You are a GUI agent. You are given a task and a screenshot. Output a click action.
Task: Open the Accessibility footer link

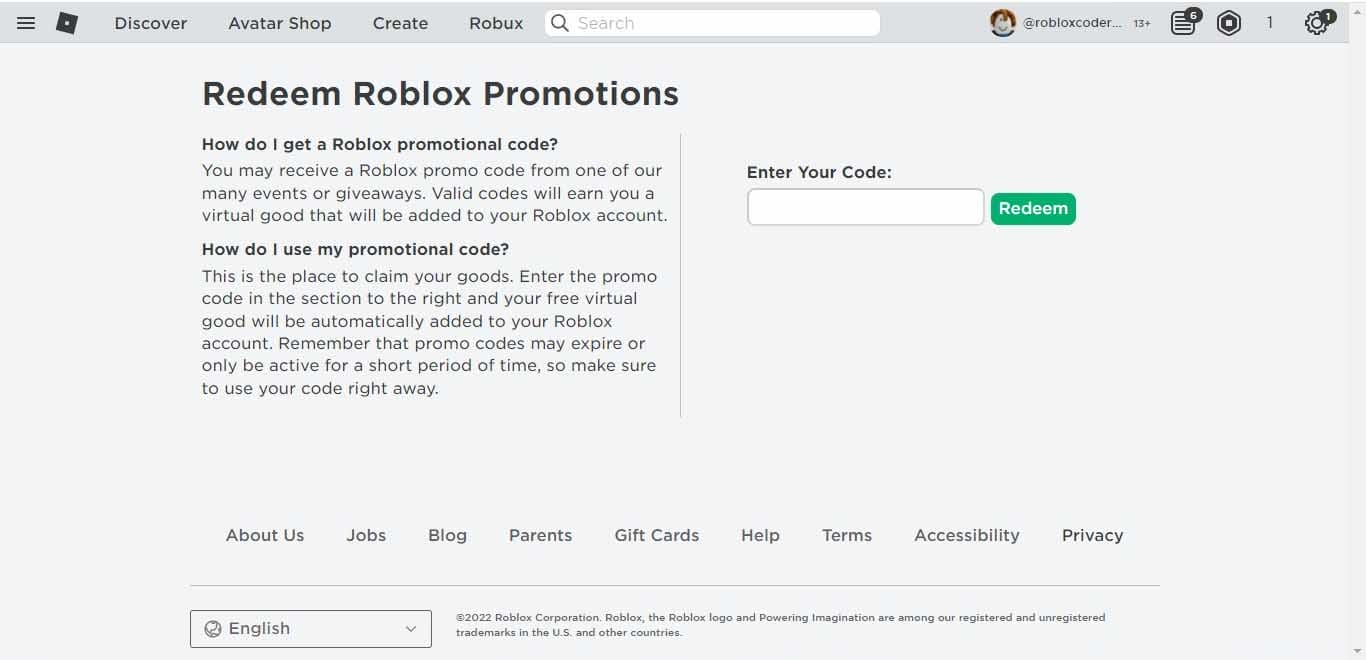pos(966,535)
